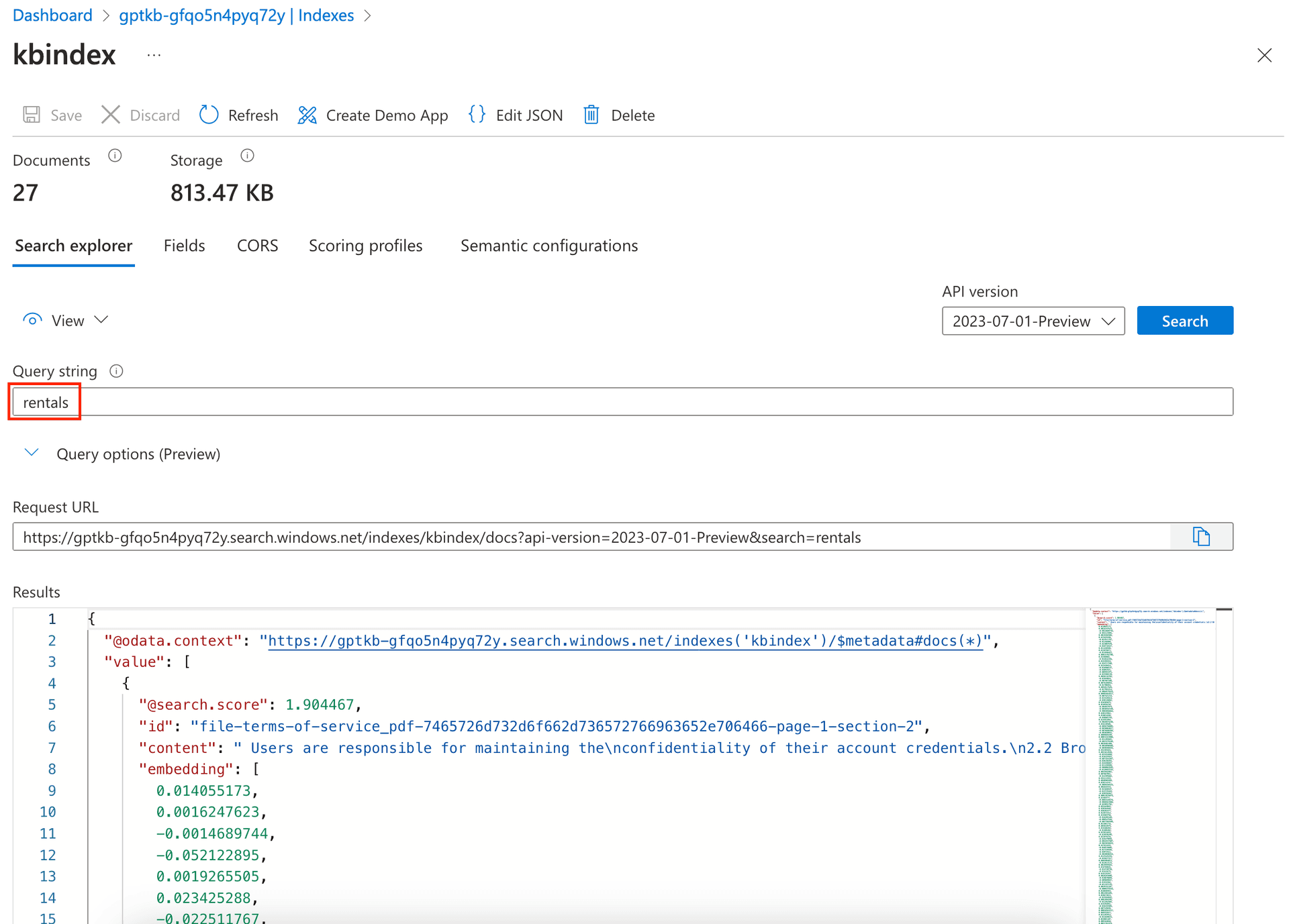
Task: Click the Save floppy disk icon
Action: tap(32, 115)
